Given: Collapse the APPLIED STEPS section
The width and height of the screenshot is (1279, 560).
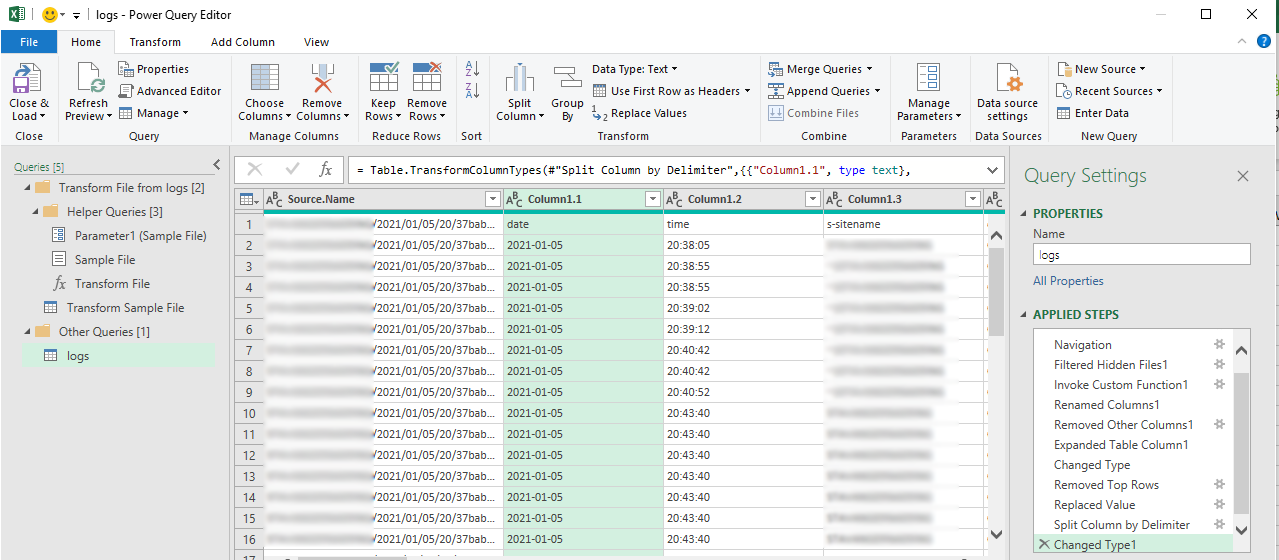Looking at the screenshot, I should [x=1024, y=314].
